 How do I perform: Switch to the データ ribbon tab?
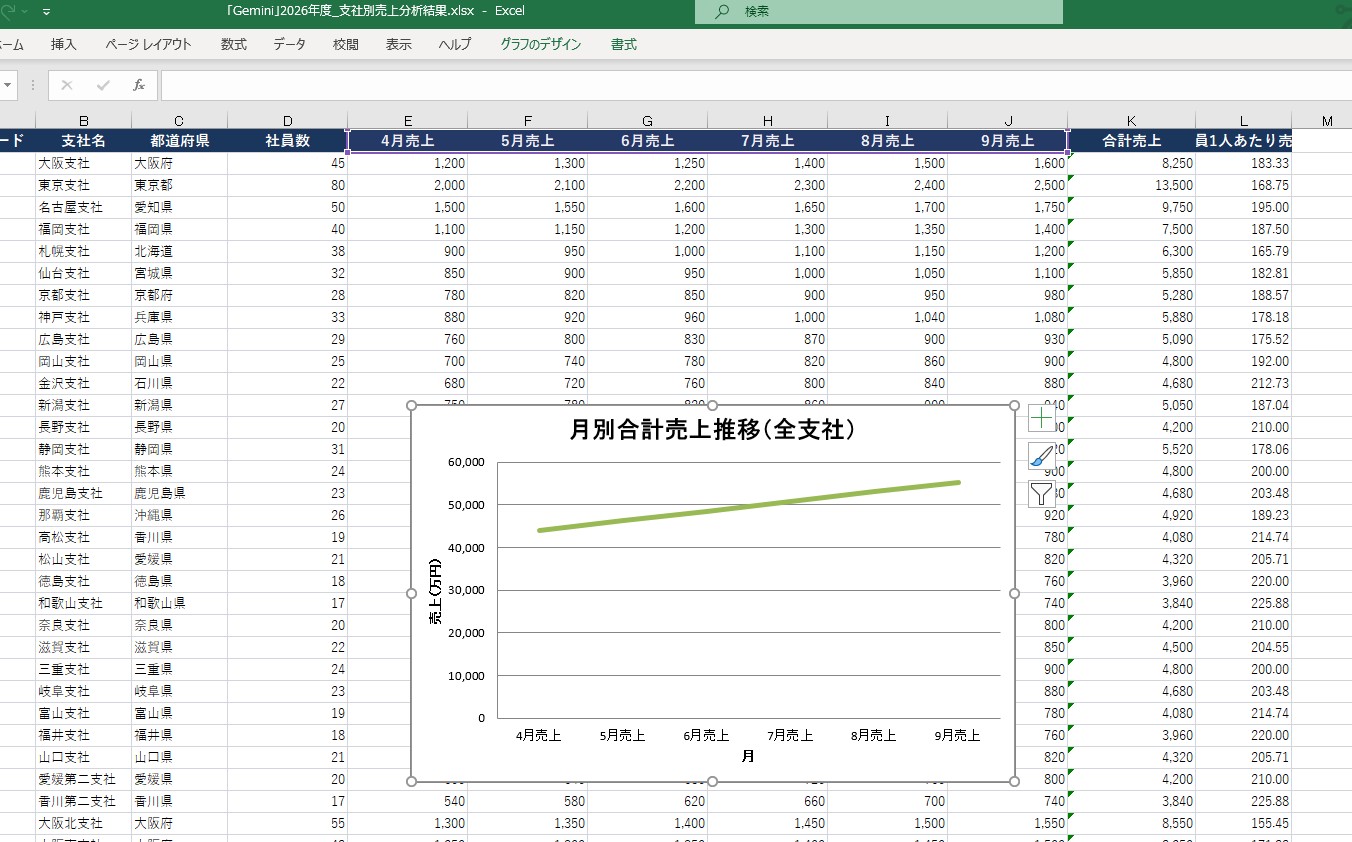point(290,44)
